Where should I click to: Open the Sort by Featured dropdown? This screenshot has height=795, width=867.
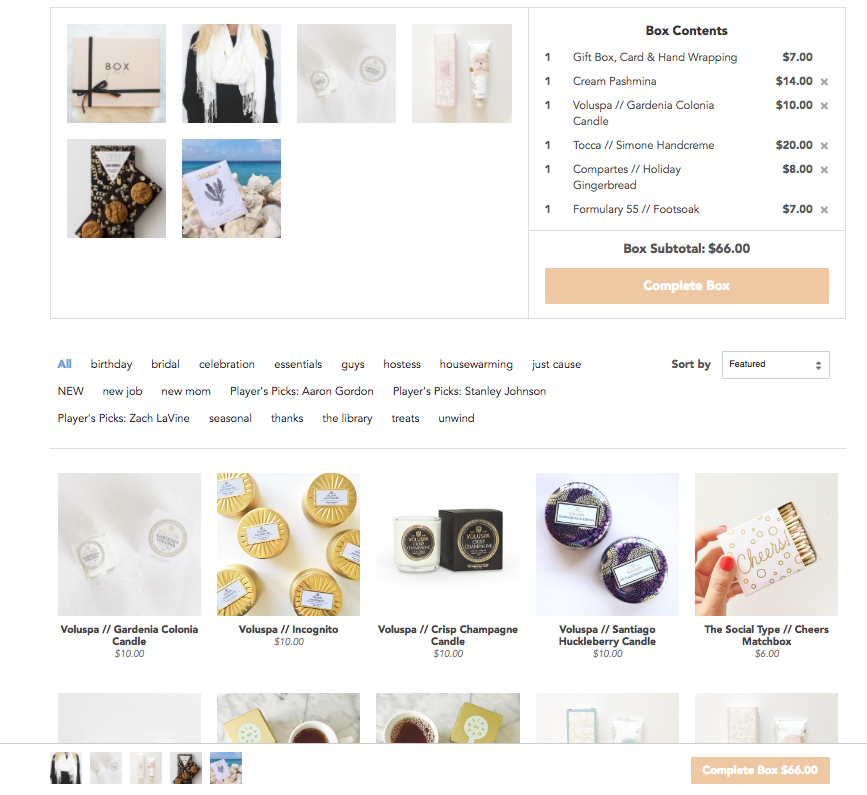(775, 364)
